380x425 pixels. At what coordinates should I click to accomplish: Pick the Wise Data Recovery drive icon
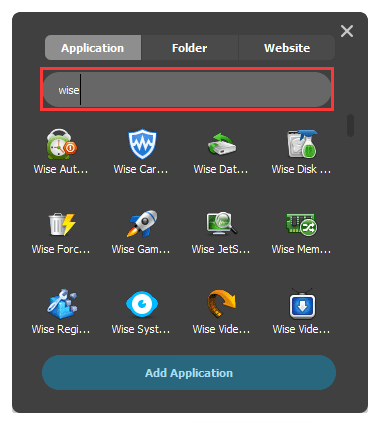pos(222,144)
